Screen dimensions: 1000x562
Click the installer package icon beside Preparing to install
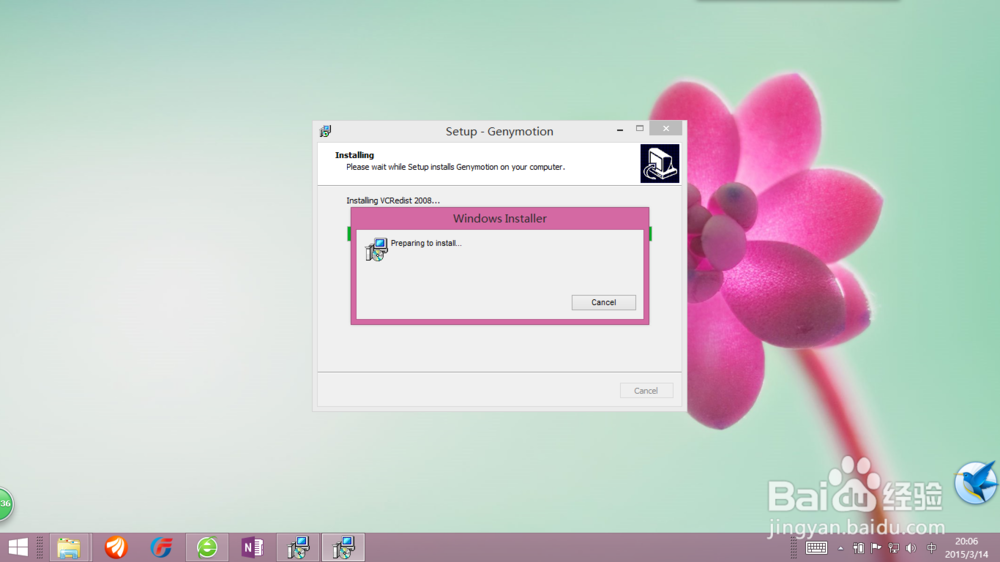point(376,249)
